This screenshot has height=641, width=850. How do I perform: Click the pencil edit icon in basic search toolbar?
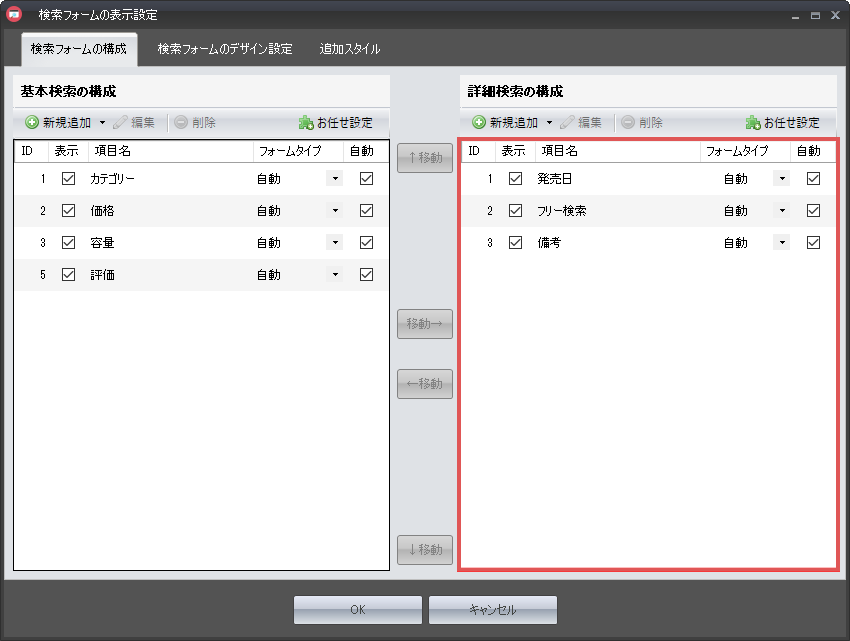coord(120,123)
